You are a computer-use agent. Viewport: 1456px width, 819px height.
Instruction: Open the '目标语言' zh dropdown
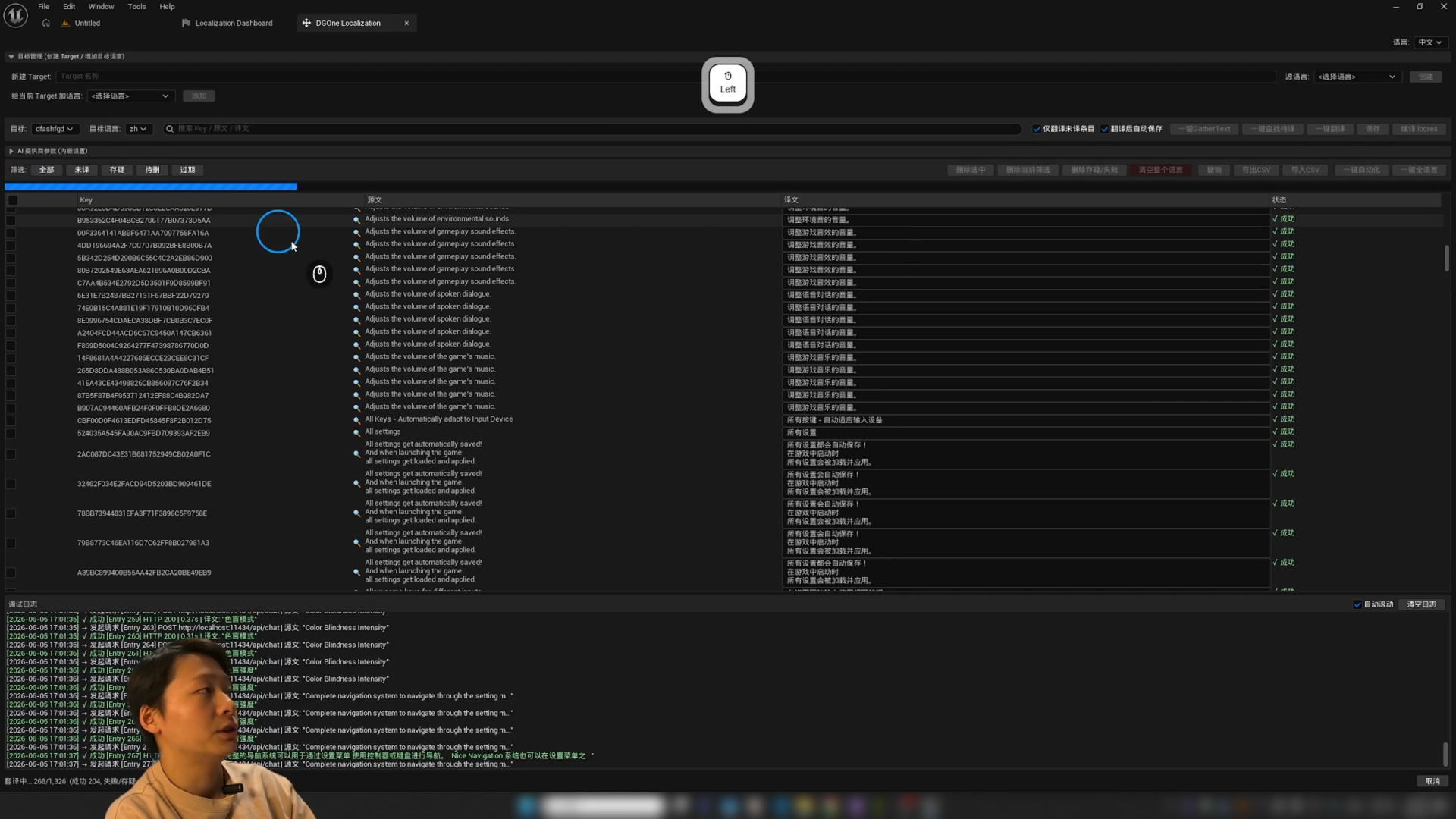tap(138, 129)
